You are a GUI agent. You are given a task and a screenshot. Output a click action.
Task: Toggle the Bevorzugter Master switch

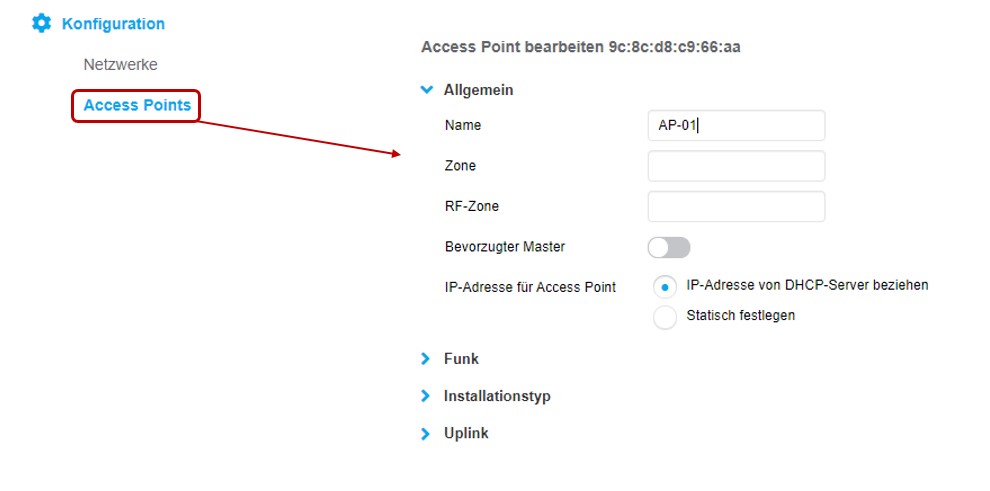click(669, 247)
